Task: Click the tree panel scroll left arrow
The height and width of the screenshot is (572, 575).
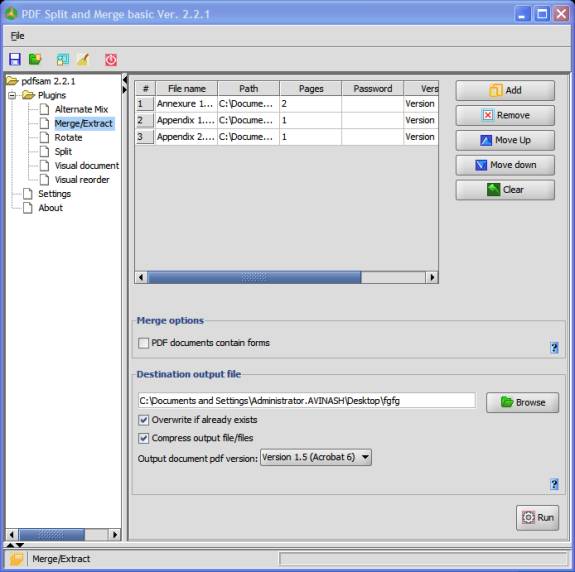Action: click(12, 535)
